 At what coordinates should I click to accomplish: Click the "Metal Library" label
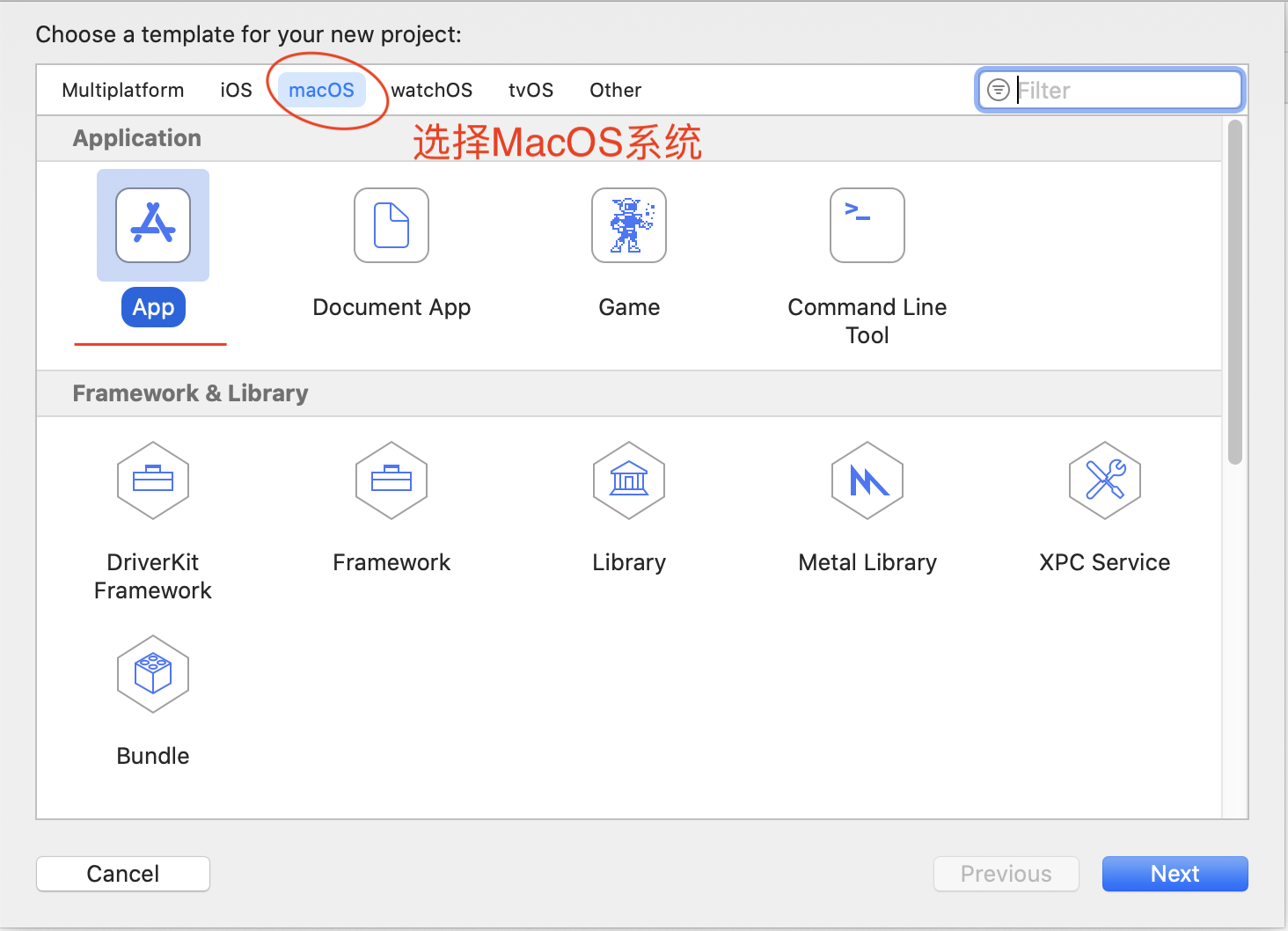click(867, 562)
